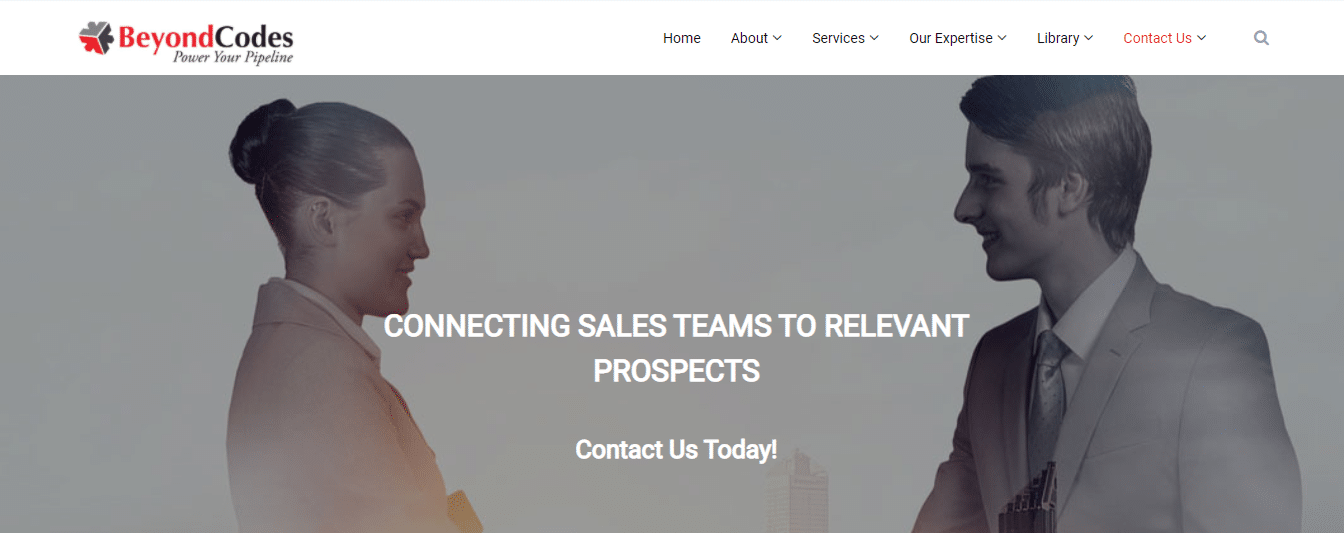
Task: Select Our Expertise in navigation
Action: point(951,38)
